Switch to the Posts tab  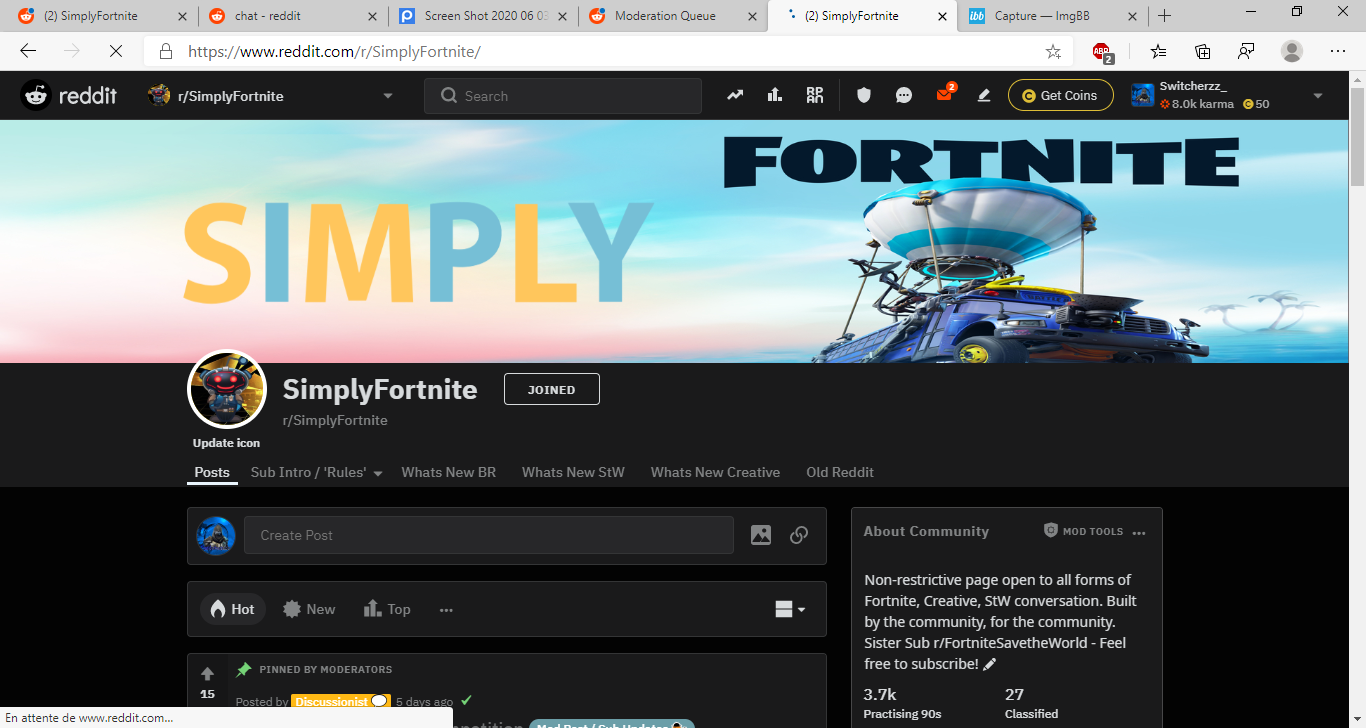(x=212, y=472)
